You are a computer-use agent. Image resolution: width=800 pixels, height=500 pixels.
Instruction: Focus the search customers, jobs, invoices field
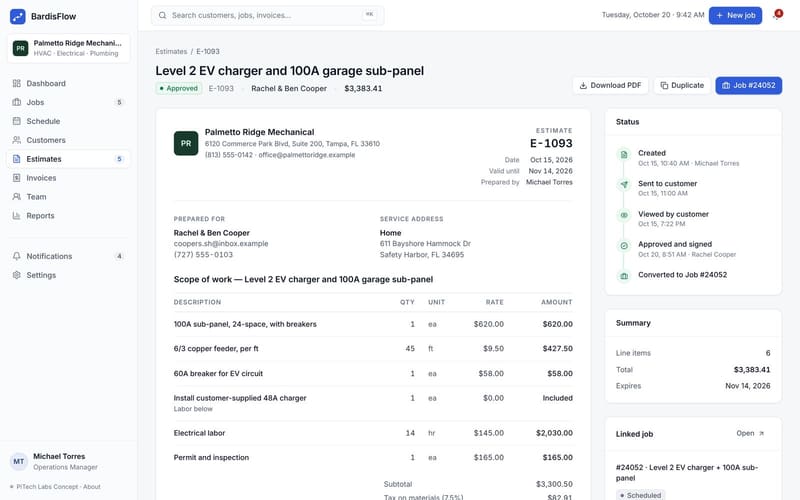point(267,15)
